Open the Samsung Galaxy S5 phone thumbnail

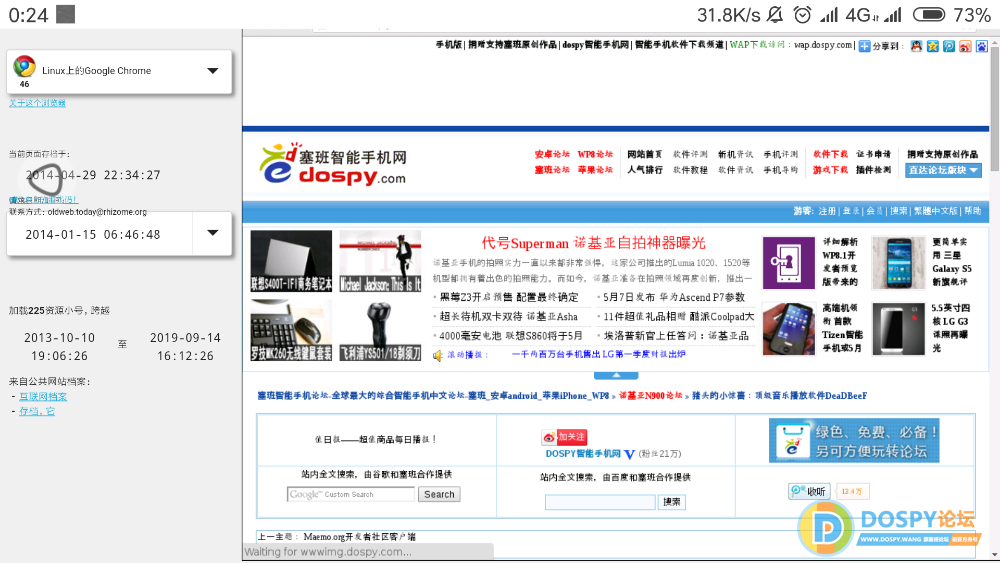[898, 263]
